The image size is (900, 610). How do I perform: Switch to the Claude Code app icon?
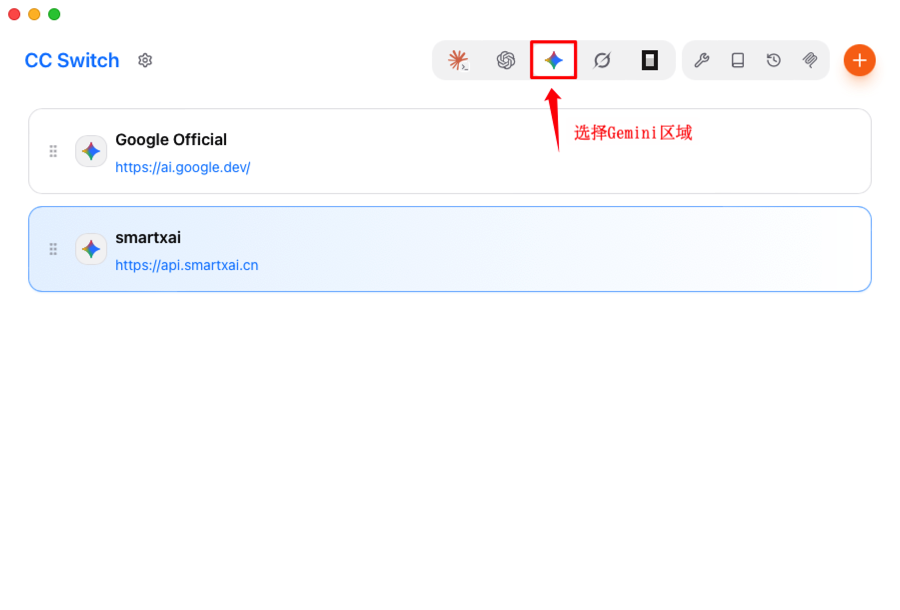458,60
